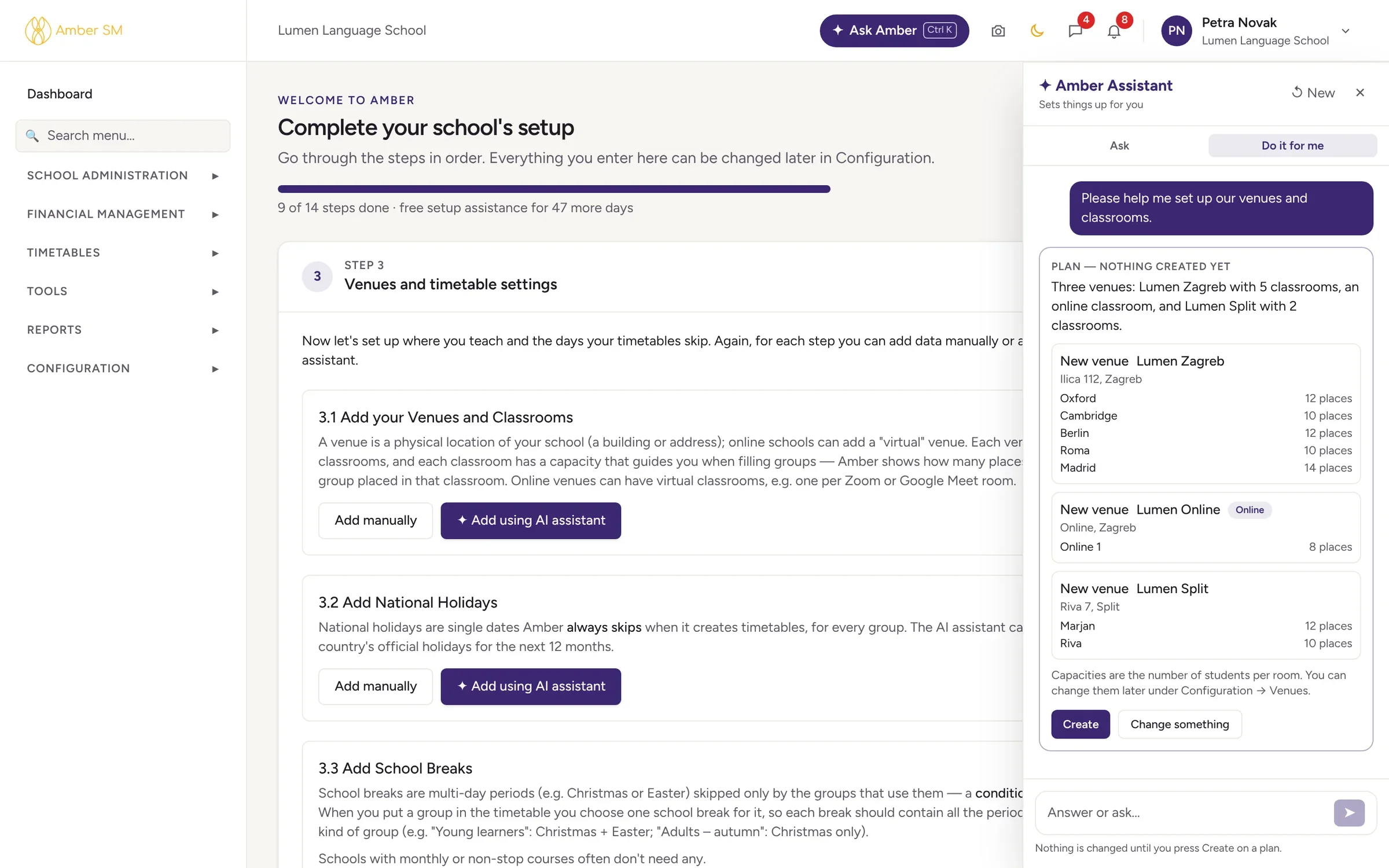
Task: Add venues using AI assistant in 3.1
Action: pyautogui.click(x=531, y=520)
